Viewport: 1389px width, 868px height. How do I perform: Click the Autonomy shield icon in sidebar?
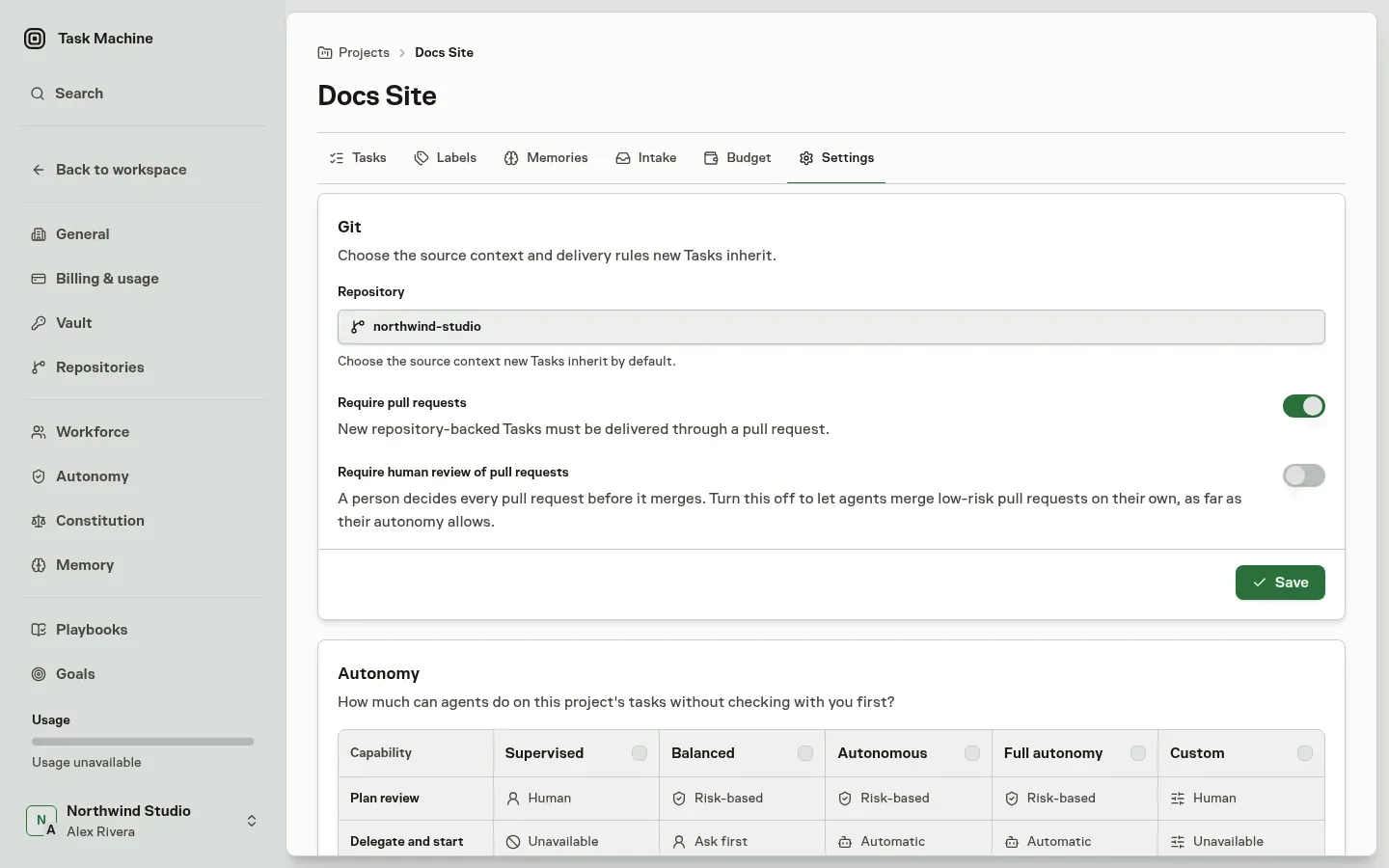[x=39, y=476]
